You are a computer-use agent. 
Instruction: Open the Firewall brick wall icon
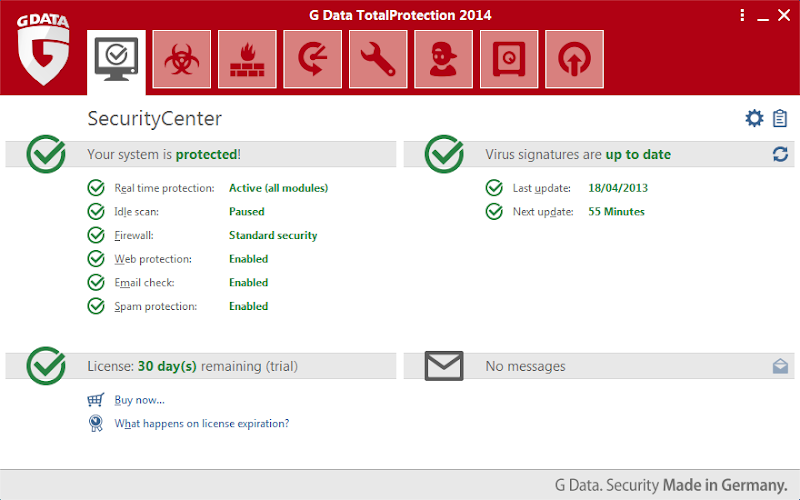(246, 59)
